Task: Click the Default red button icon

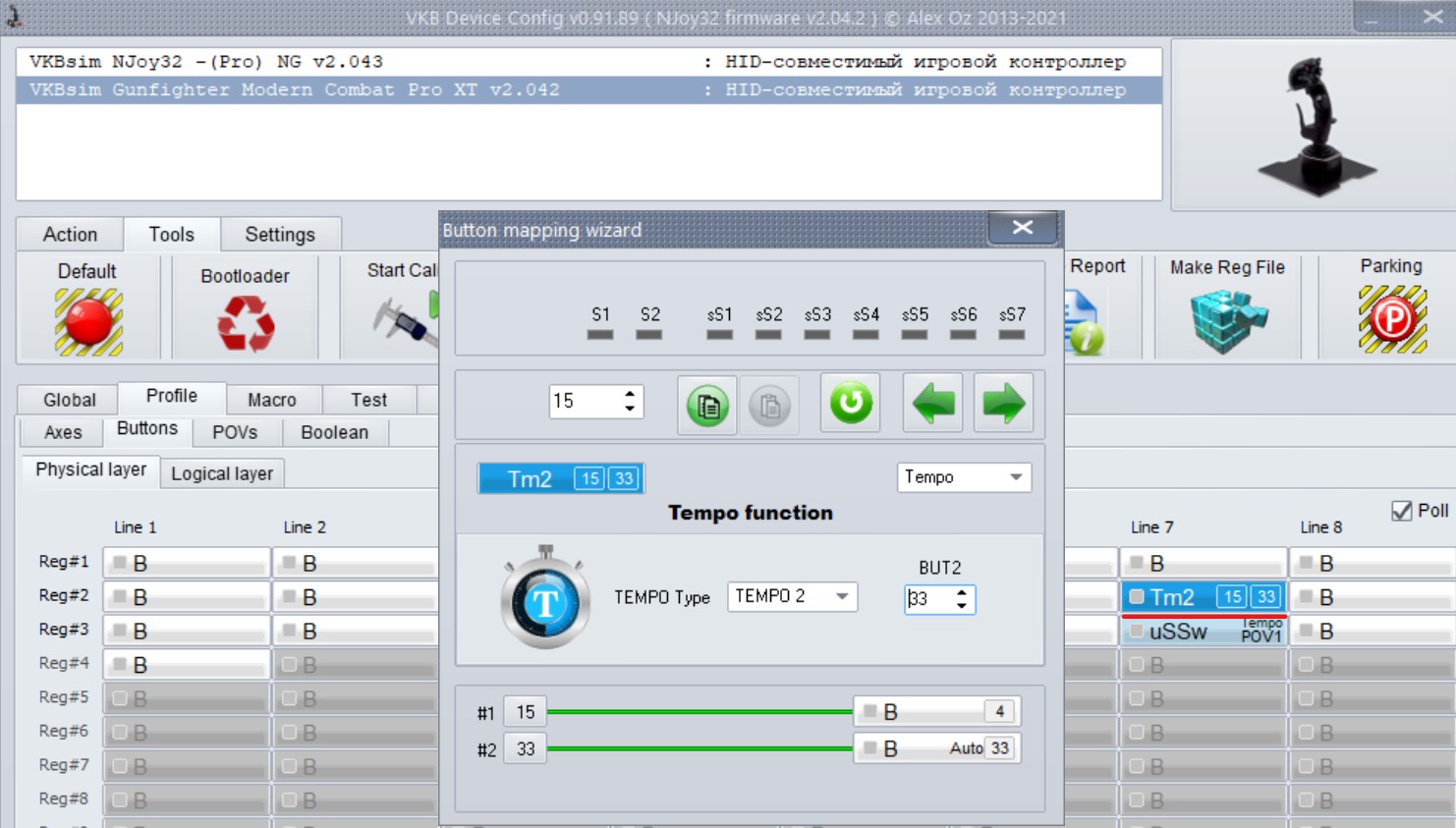Action: (88, 321)
